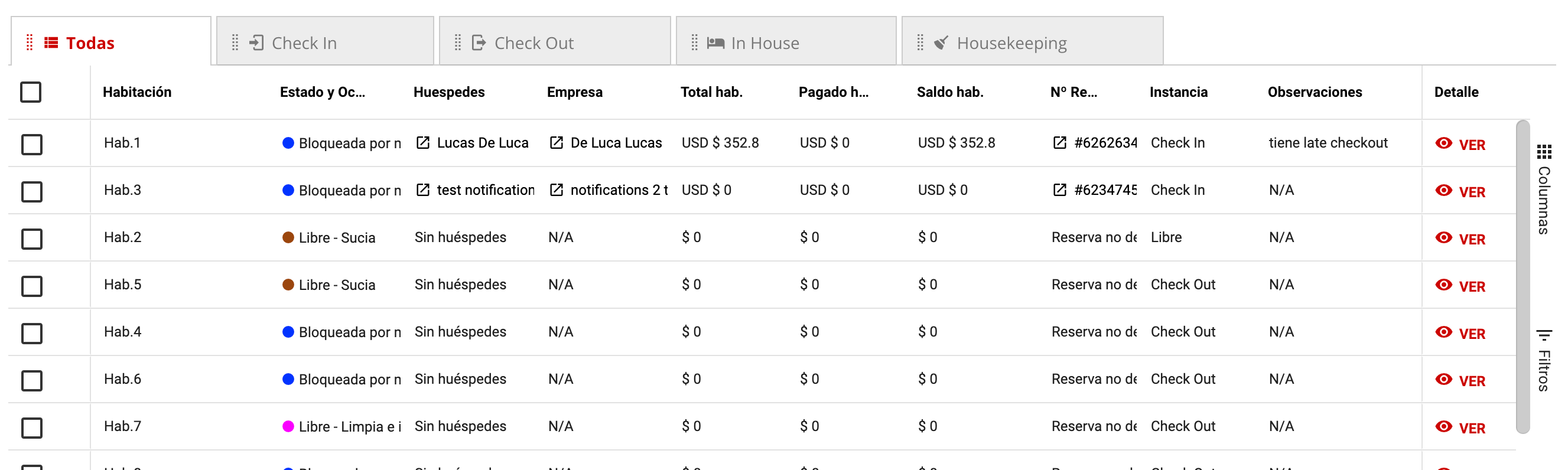Expand the Filtros side panel

(1544, 362)
